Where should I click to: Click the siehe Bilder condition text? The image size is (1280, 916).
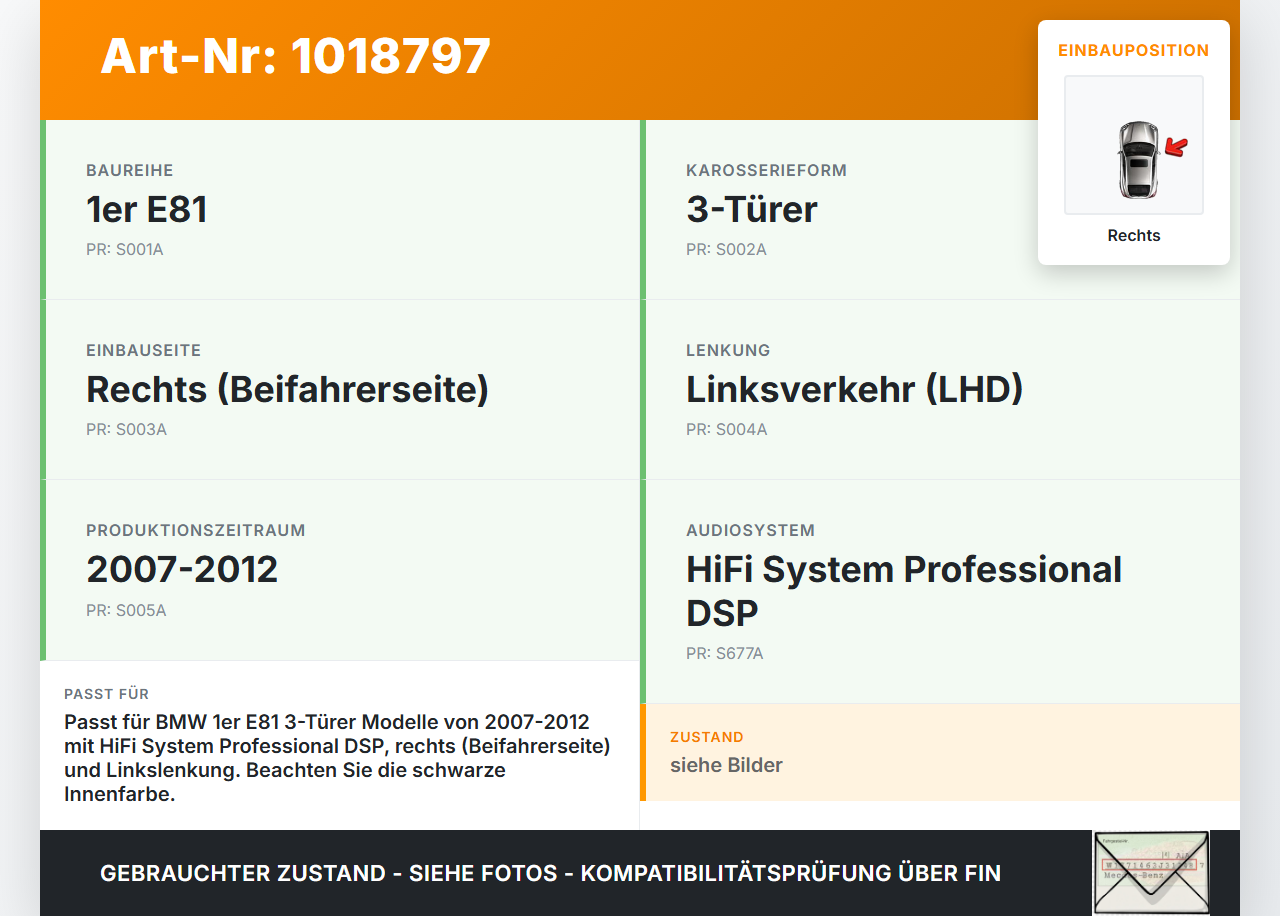(x=726, y=765)
